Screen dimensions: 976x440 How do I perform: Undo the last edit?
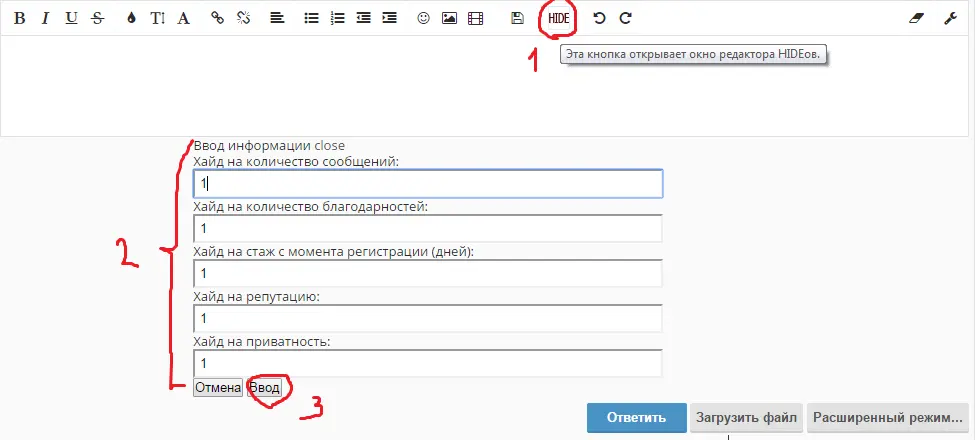coord(599,18)
